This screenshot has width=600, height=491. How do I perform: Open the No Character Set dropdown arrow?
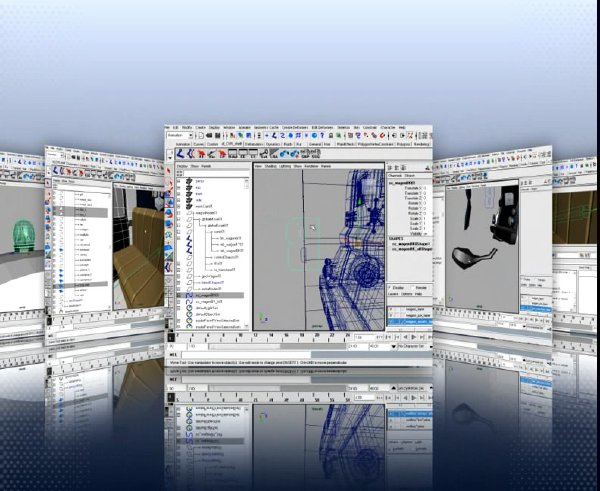[394, 346]
